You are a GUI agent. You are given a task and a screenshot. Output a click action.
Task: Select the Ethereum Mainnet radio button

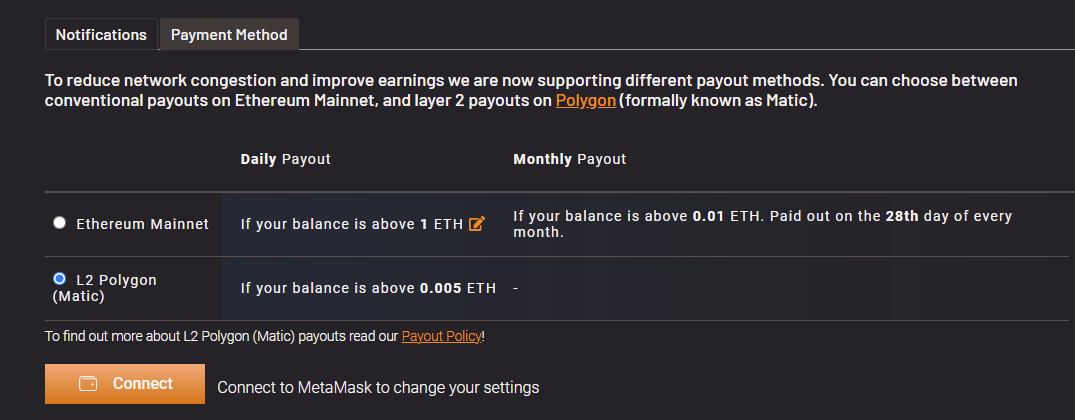pos(60,223)
